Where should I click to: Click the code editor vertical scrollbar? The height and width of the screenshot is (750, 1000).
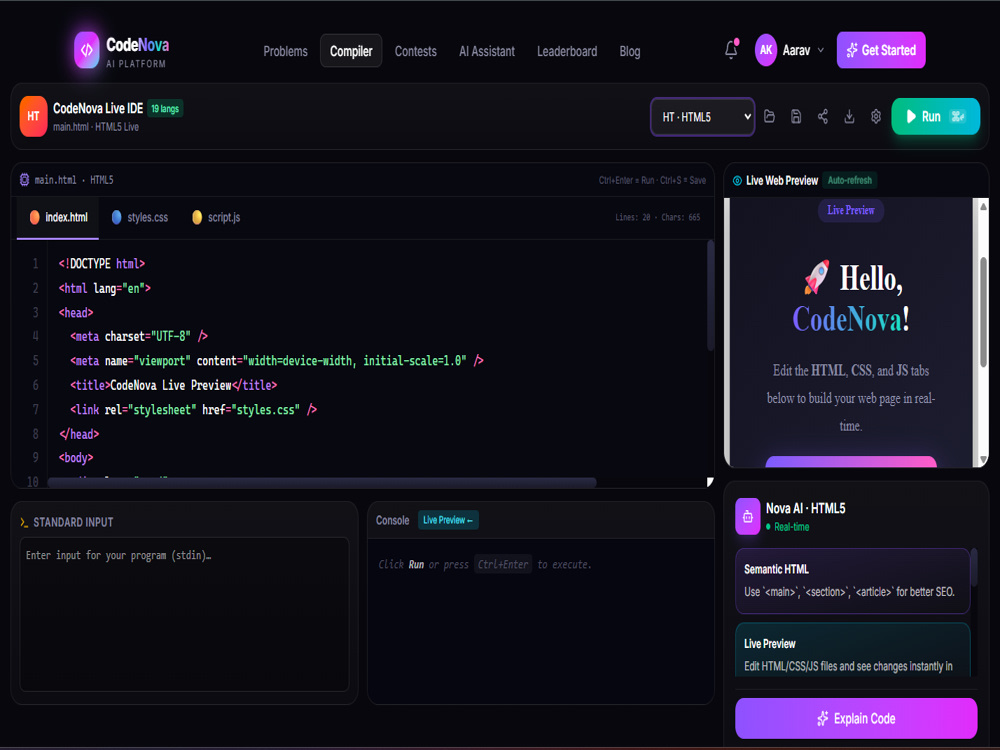[x=710, y=295]
